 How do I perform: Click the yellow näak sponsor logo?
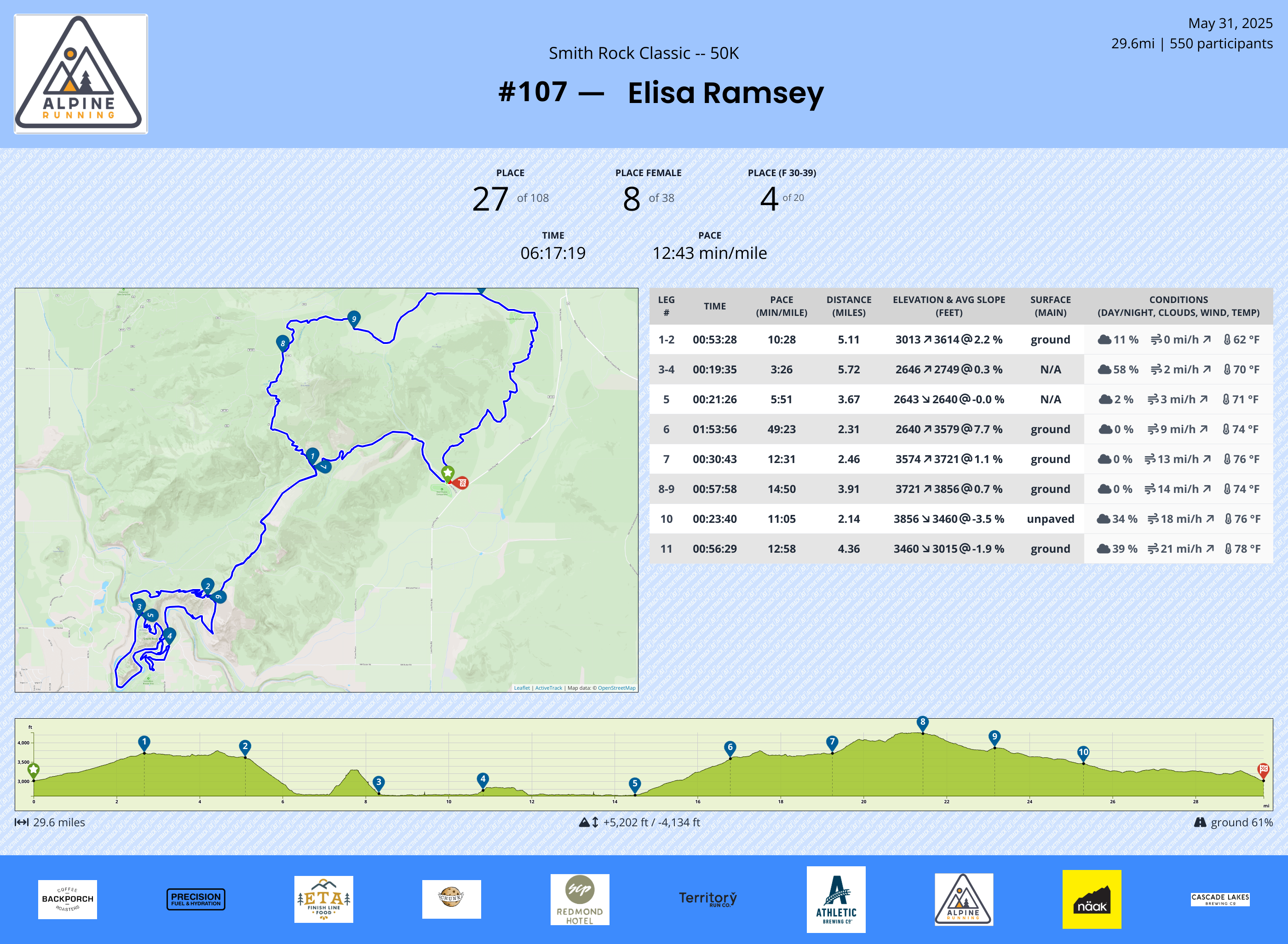(x=1091, y=899)
